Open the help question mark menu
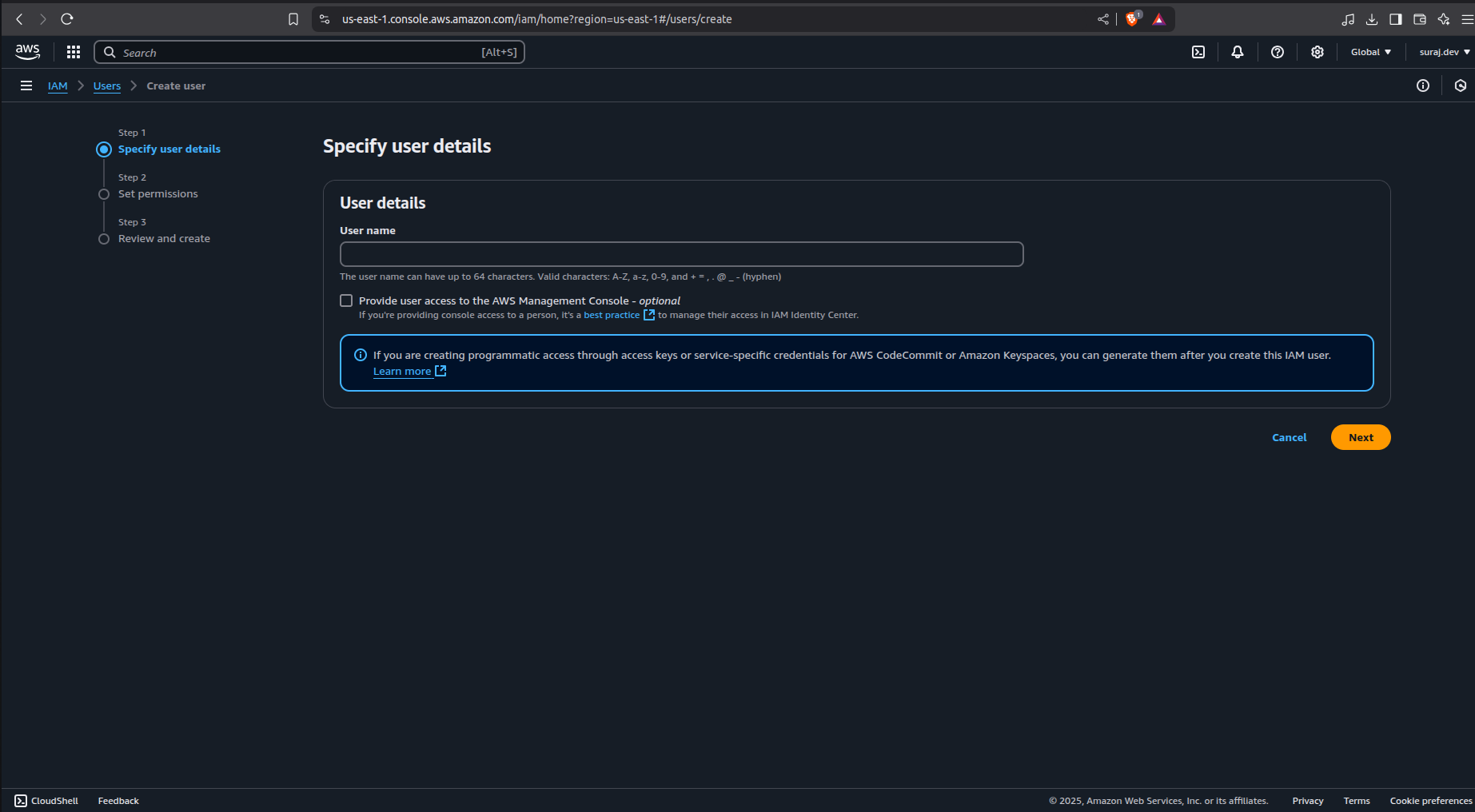Image resolution: width=1475 pixels, height=812 pixels. pyautogui.click(x=1278, y=52)
